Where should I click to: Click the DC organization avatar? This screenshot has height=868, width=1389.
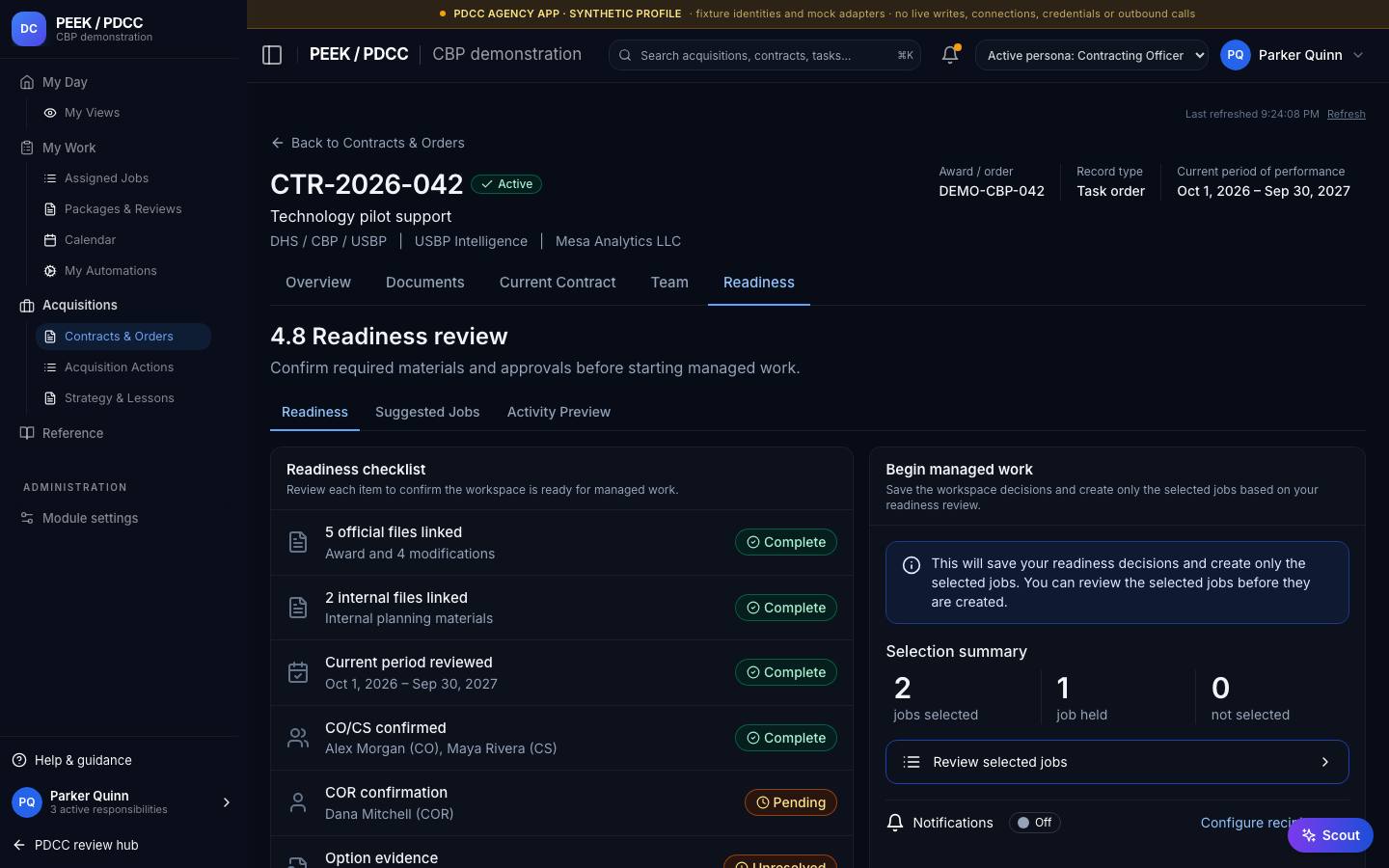click(x=29, y=29)
